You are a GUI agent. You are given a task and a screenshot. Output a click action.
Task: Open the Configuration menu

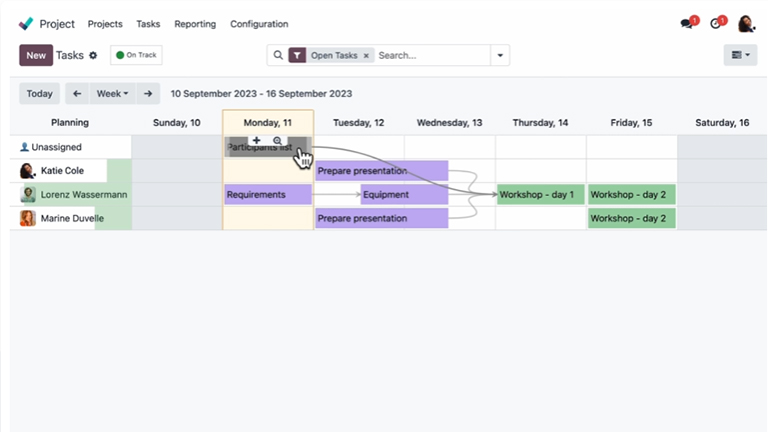[259, 23]
